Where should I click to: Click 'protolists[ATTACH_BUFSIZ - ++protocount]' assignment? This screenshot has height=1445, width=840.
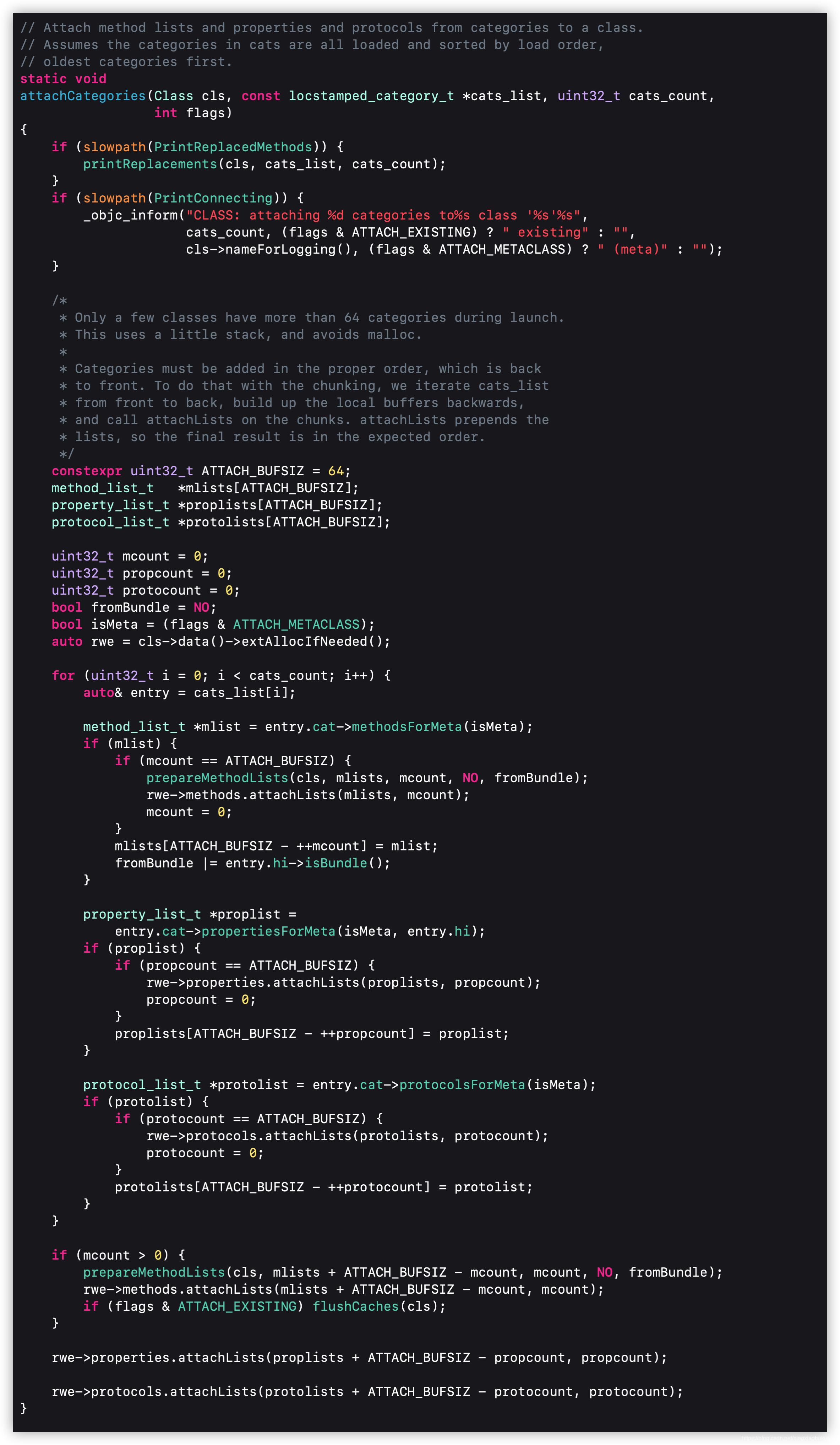[324, 1187]
